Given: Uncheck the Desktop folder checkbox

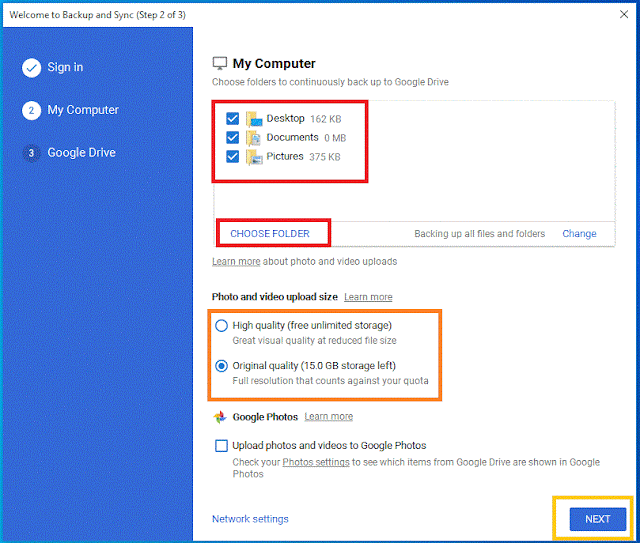Looking at the screenshot, I should (x=233, y=119).
